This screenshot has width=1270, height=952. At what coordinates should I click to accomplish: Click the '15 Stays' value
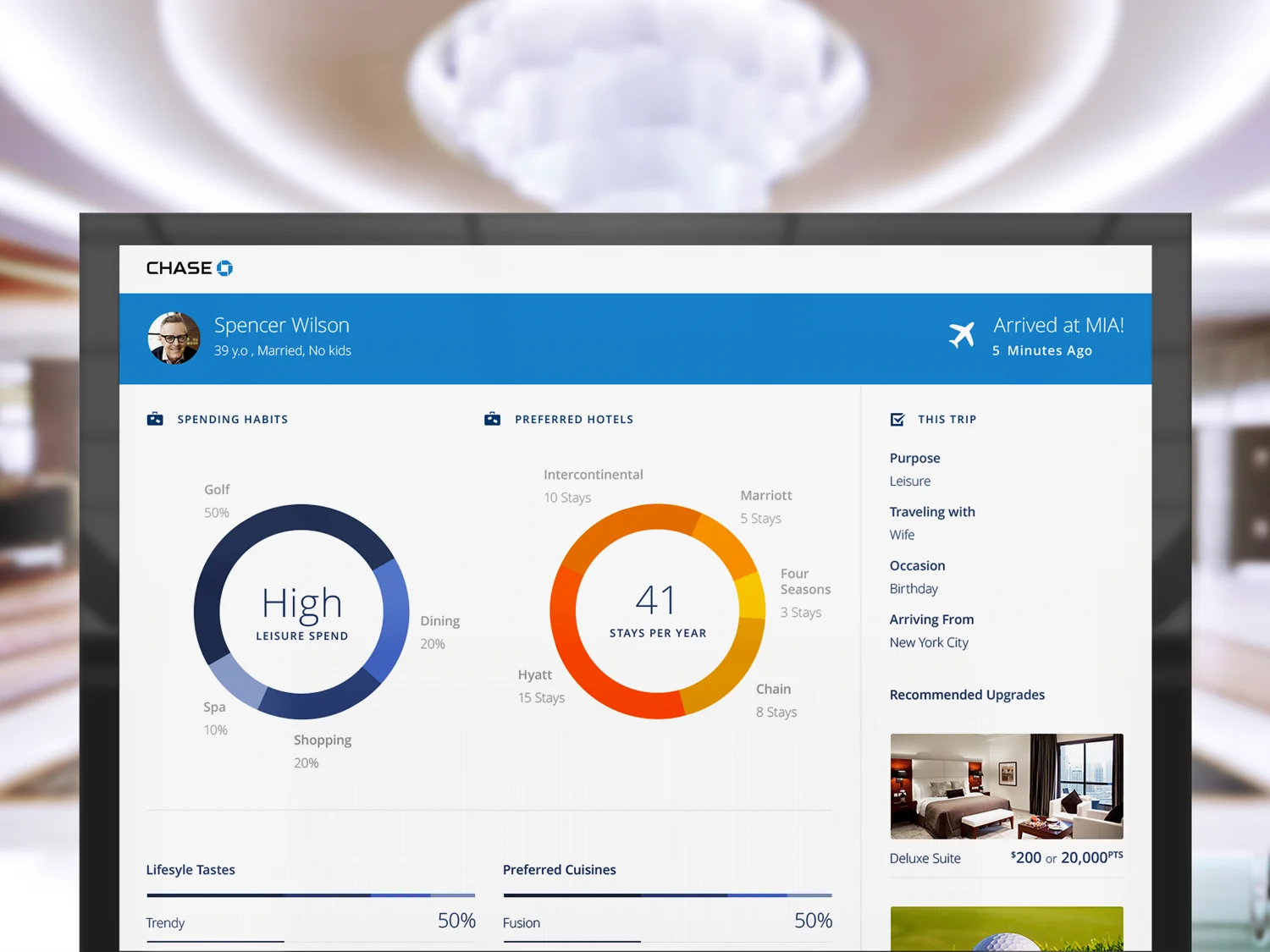(x=542, y=697)
